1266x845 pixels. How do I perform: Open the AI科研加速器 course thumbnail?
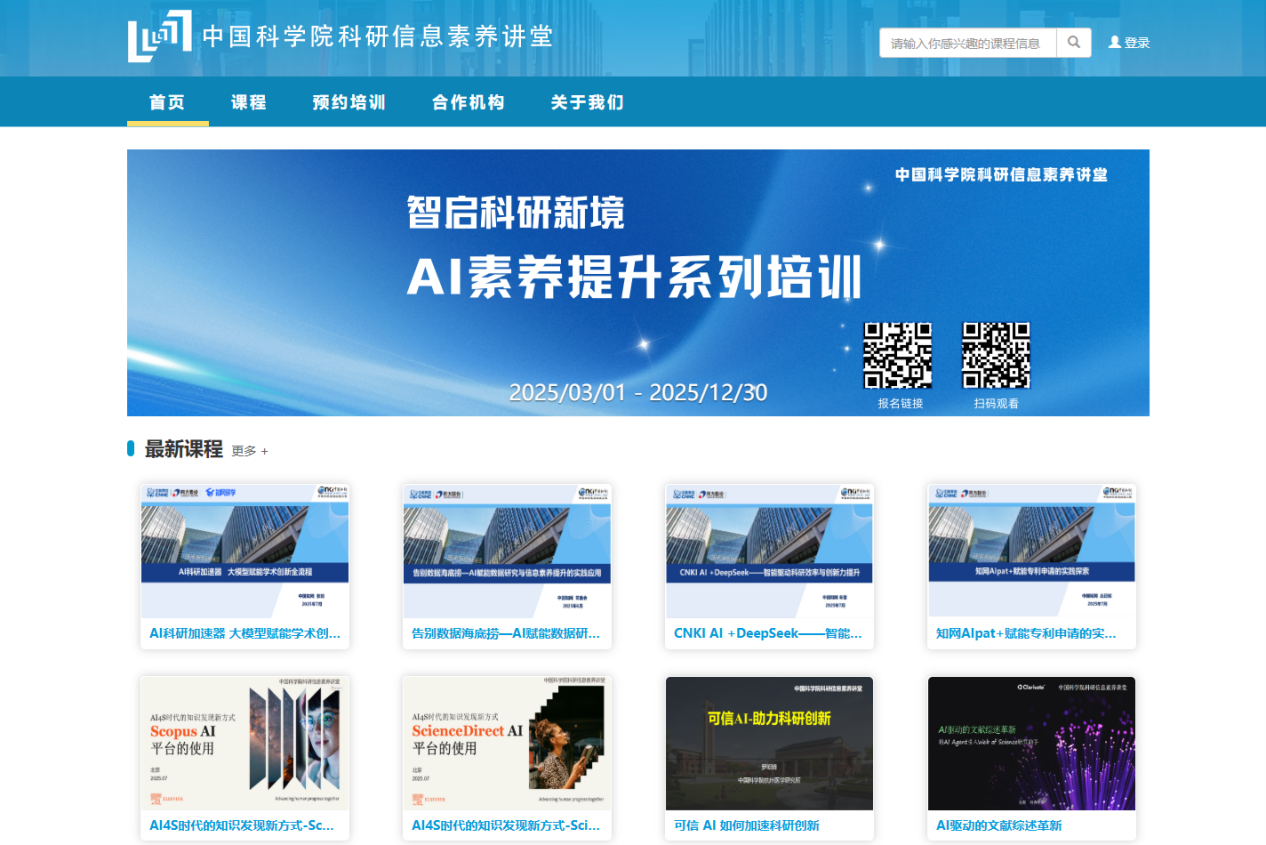pos(245,550)
